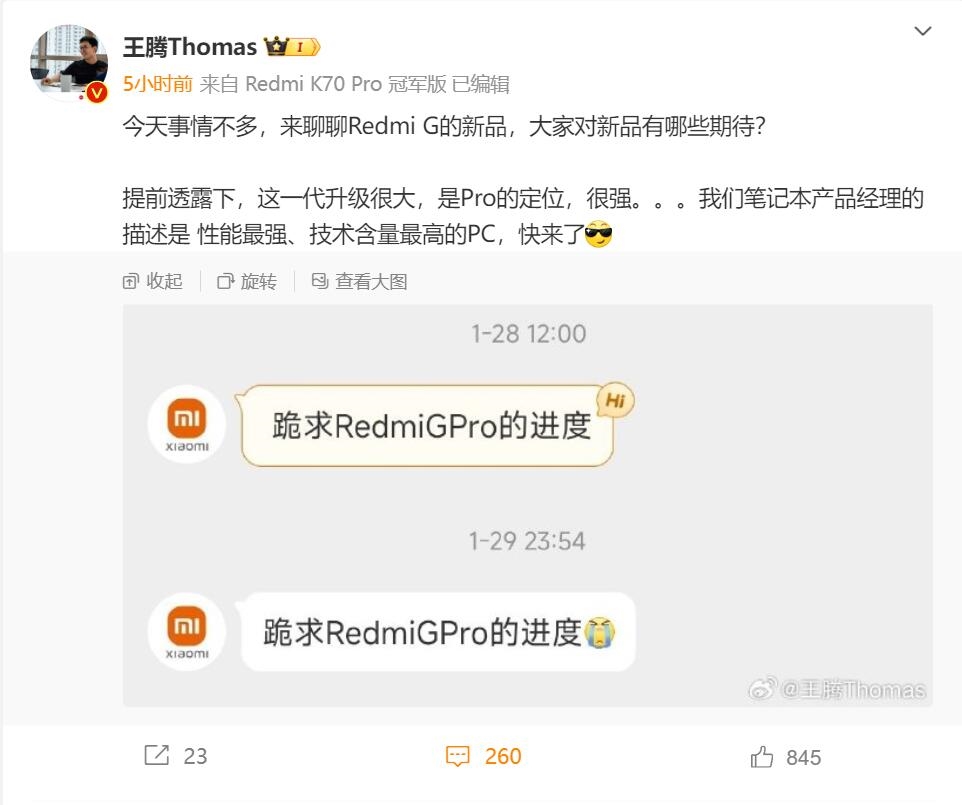Click the repost share icon
962x805 pixels.
(x=156, y=755)
